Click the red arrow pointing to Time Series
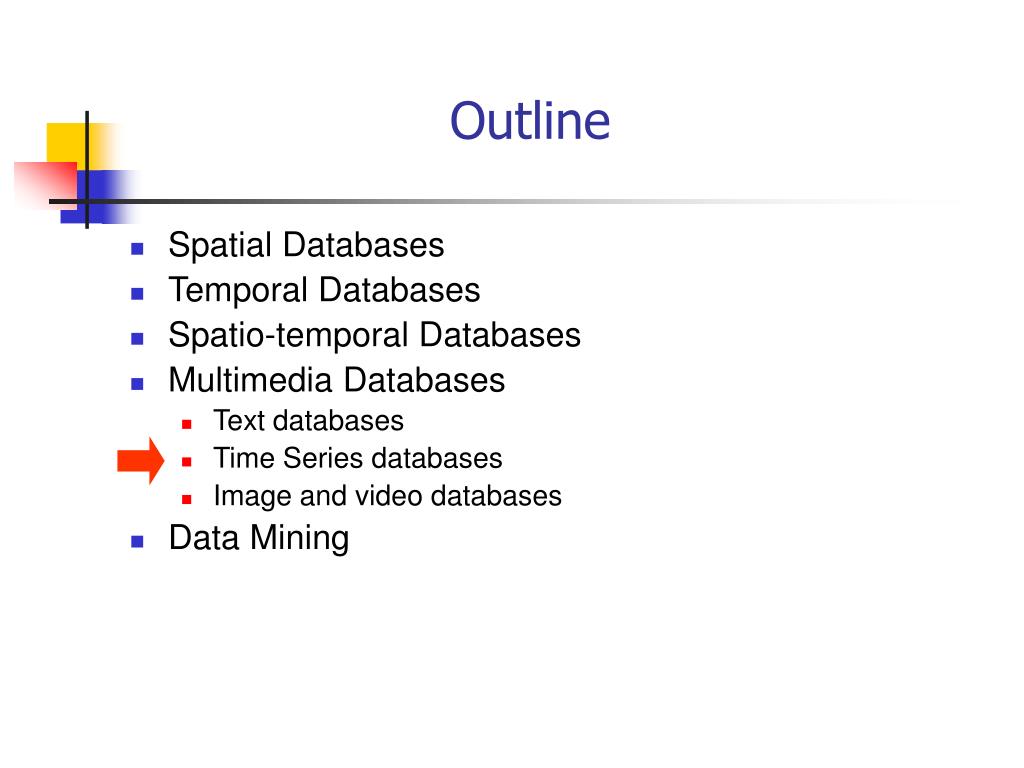Viewport: 1024px width, 768px height. point(140,461)
